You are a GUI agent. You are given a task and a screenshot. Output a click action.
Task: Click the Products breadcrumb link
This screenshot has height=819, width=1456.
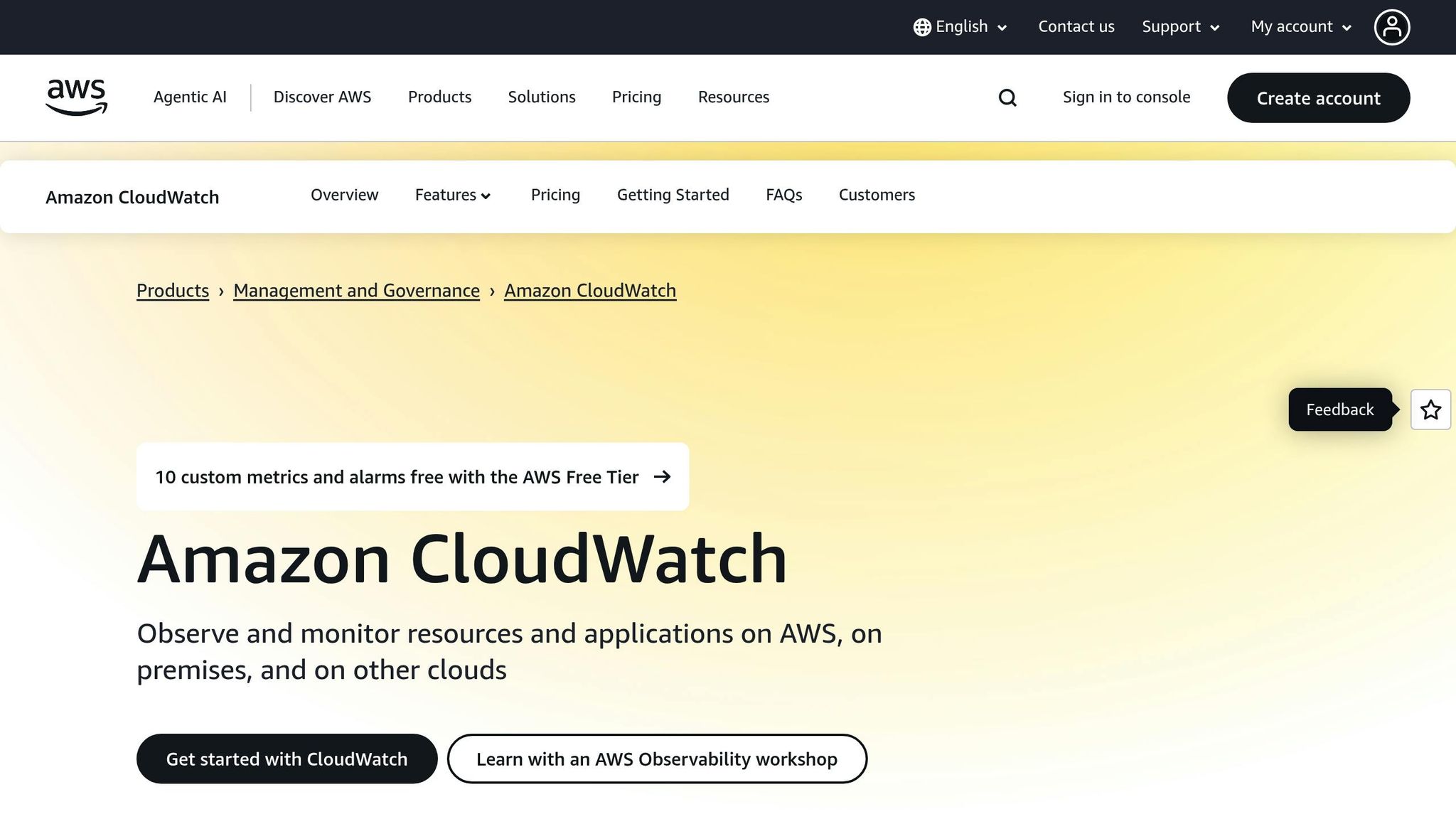click(x=173, y=291)
